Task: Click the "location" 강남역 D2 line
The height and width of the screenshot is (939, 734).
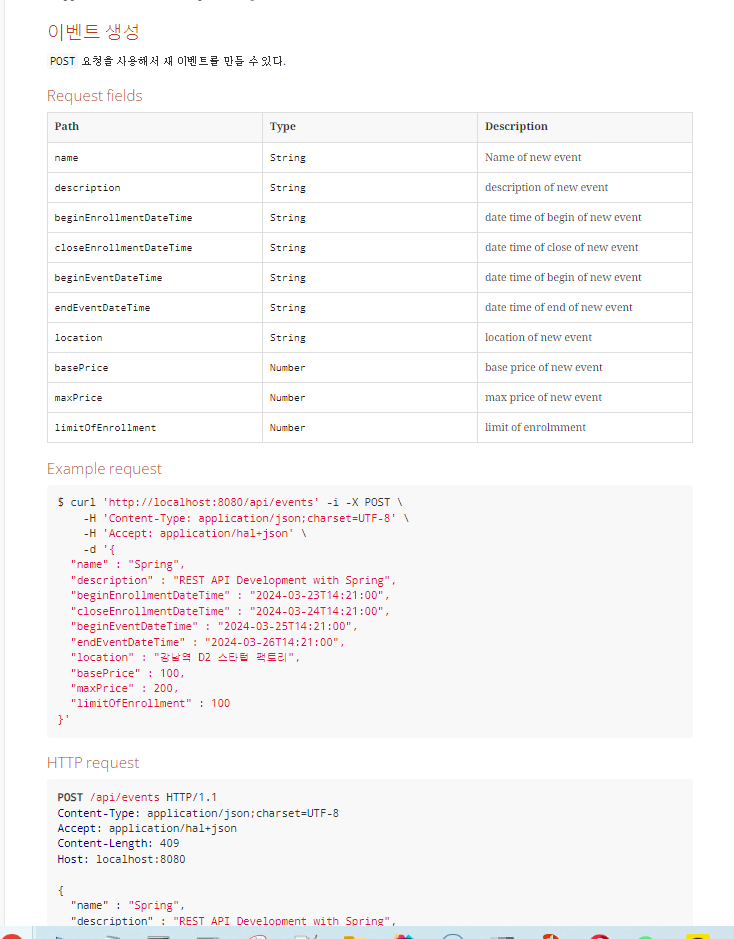Action: 185,657
